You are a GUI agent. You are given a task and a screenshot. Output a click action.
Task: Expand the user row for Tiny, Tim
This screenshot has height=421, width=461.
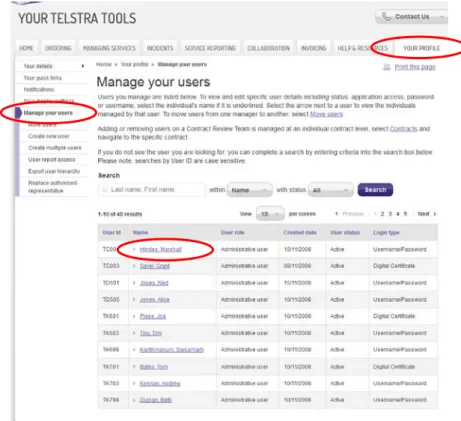point(134,333)
